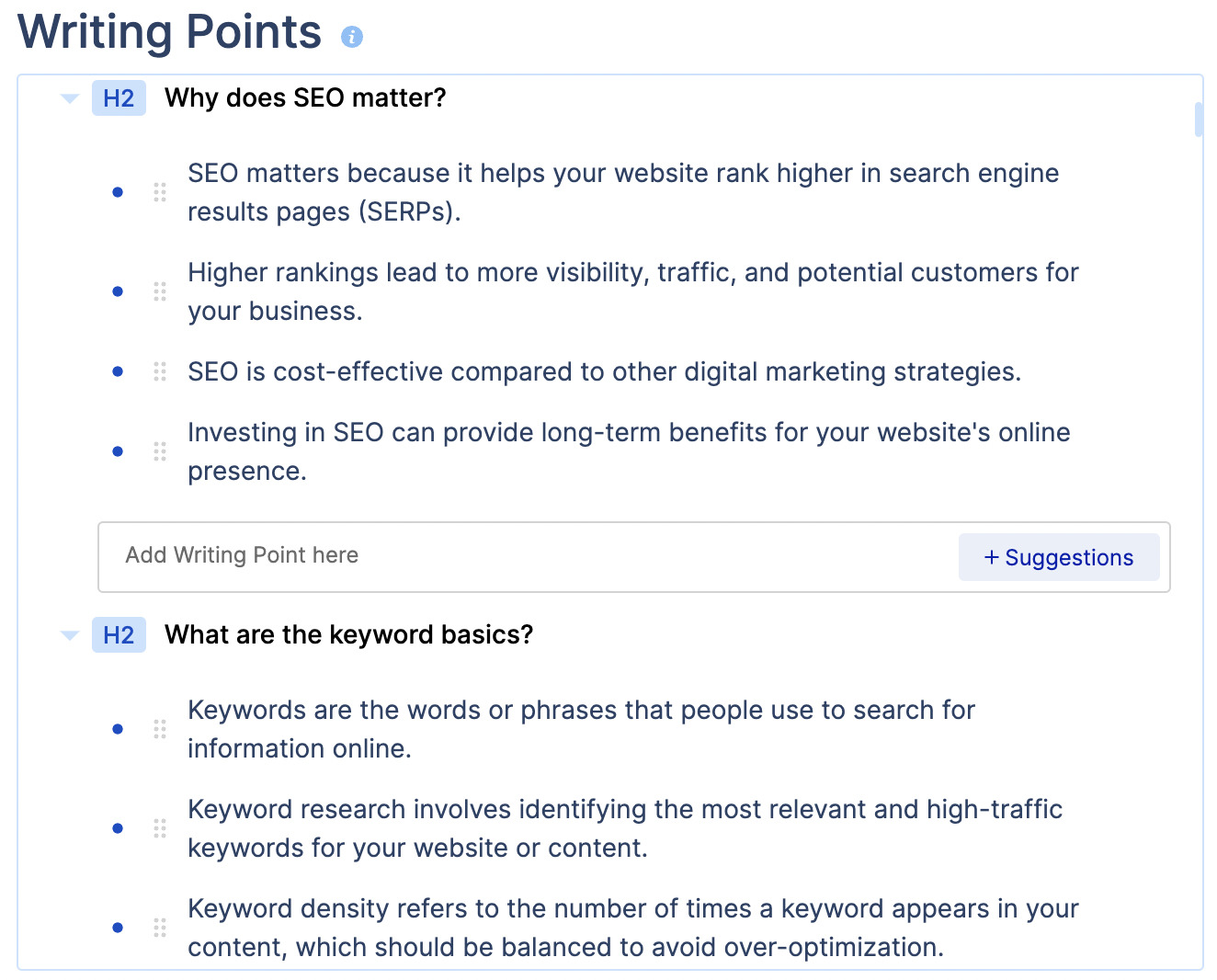Collapse the 'What are the keyword basics?' section

pos(70,635)
